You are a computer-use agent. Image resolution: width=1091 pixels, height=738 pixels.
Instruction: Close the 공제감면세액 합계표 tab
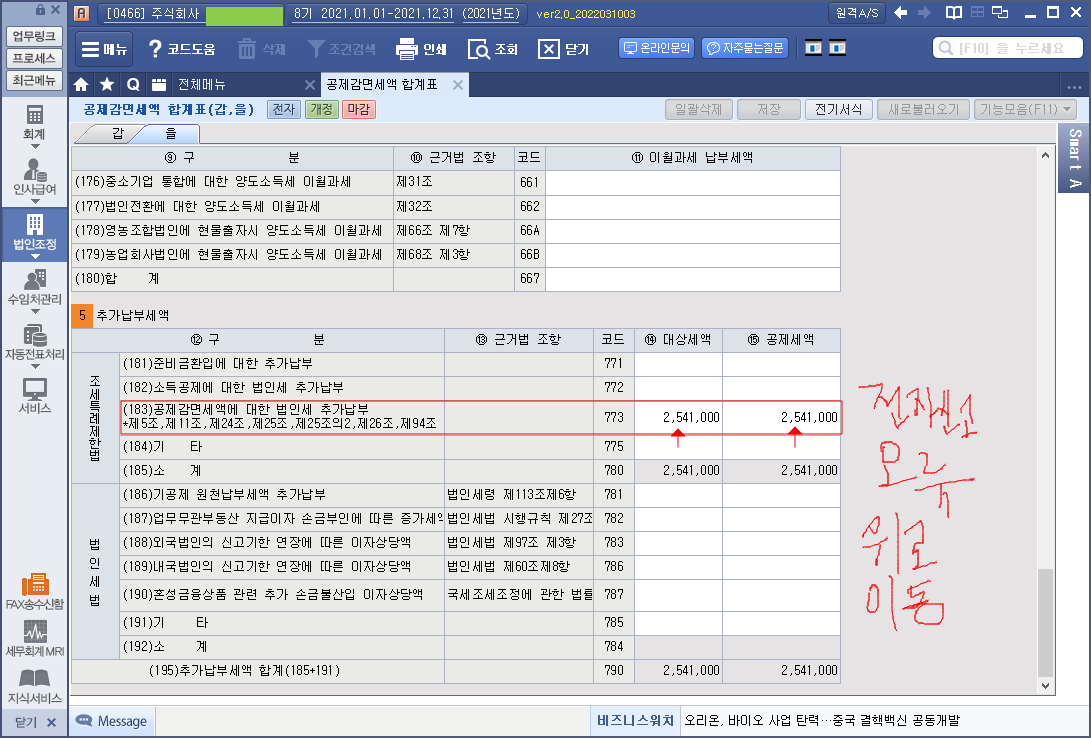457,85
